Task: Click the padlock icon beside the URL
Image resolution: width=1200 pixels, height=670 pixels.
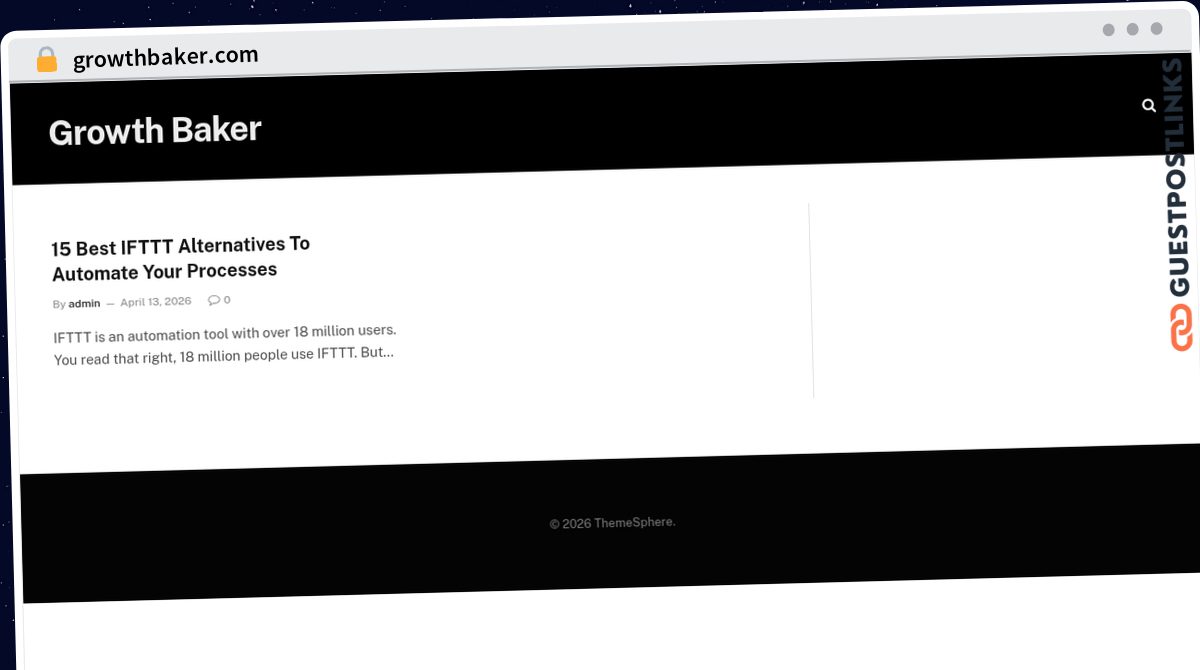Action: 46,60
